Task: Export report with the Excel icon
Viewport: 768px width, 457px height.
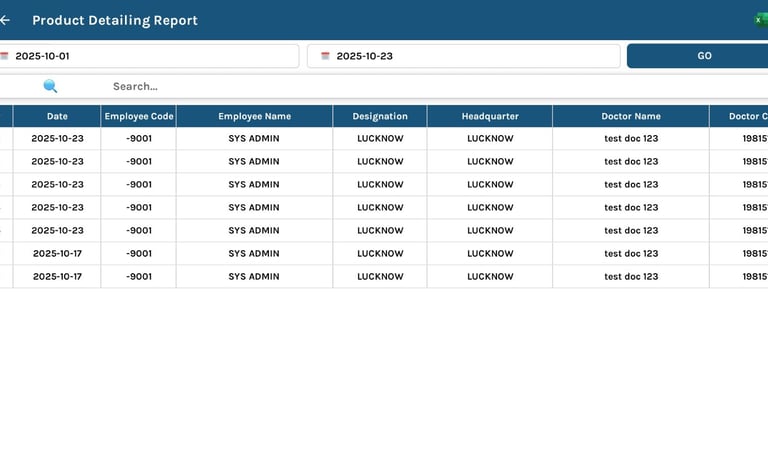Action: coord(761,20)
